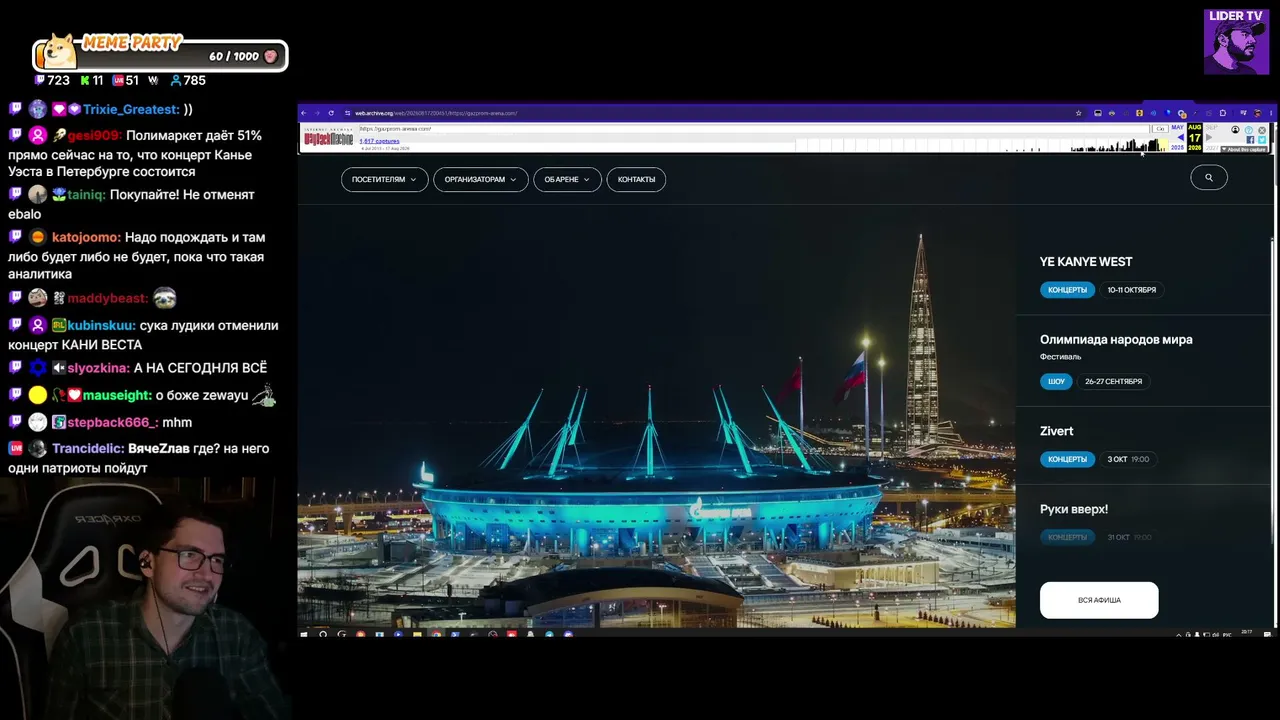1280x720 pixels.
Task: Click the ВСЯ АФИША button
Action: point(1099,600)
